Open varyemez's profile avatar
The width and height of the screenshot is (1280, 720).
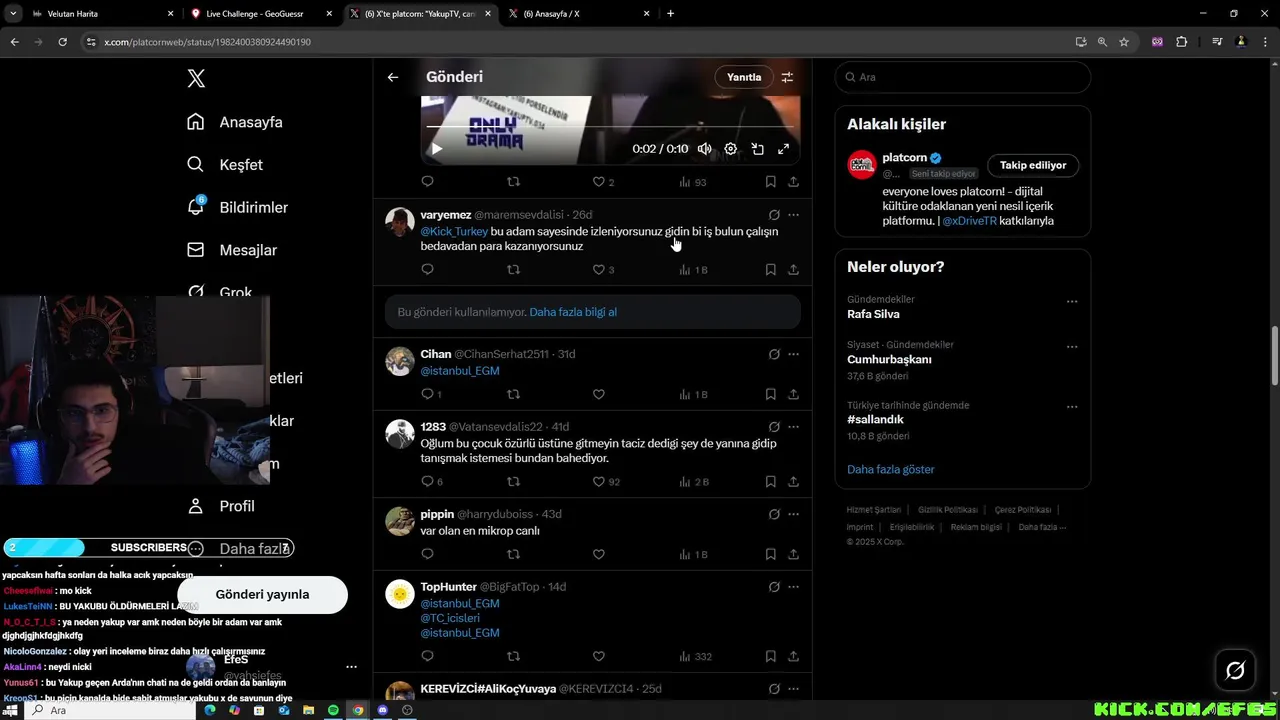(400, 222)
